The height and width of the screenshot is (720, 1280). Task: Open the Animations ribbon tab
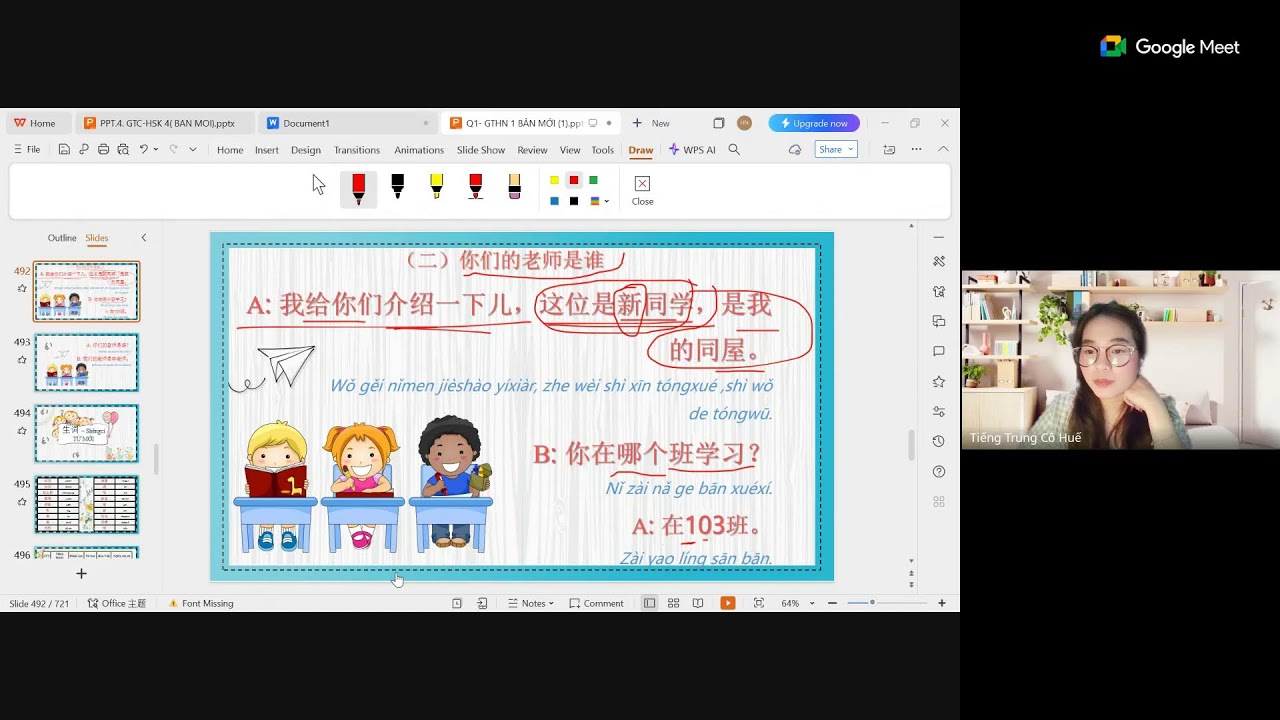(419, 150)
